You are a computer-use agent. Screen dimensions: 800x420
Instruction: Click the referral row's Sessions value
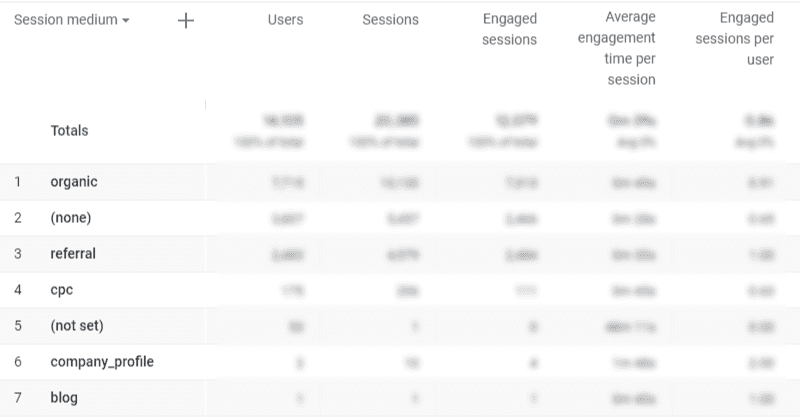tap(403, 254)
